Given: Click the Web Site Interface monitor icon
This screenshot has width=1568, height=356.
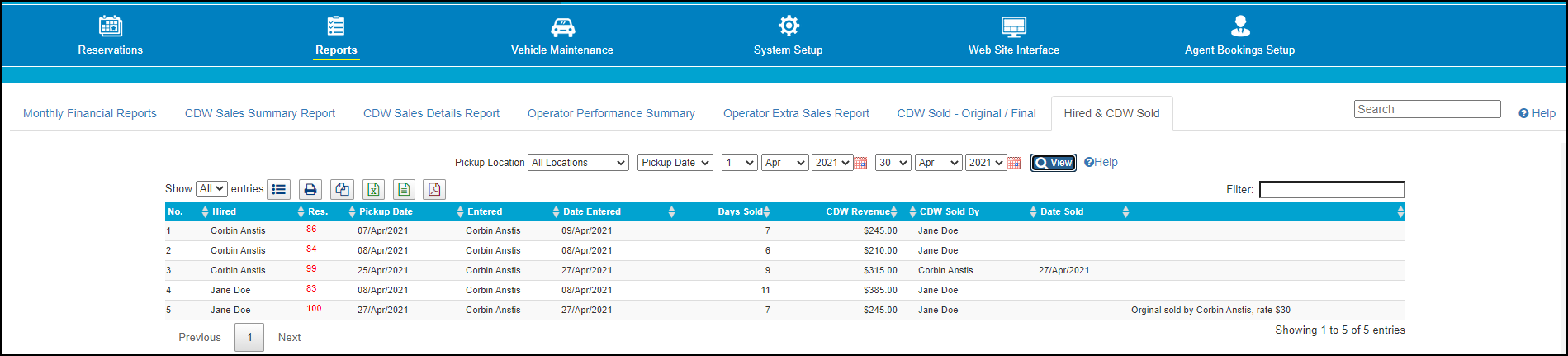Looking at the screenshot, I should tap(1014, 26).
